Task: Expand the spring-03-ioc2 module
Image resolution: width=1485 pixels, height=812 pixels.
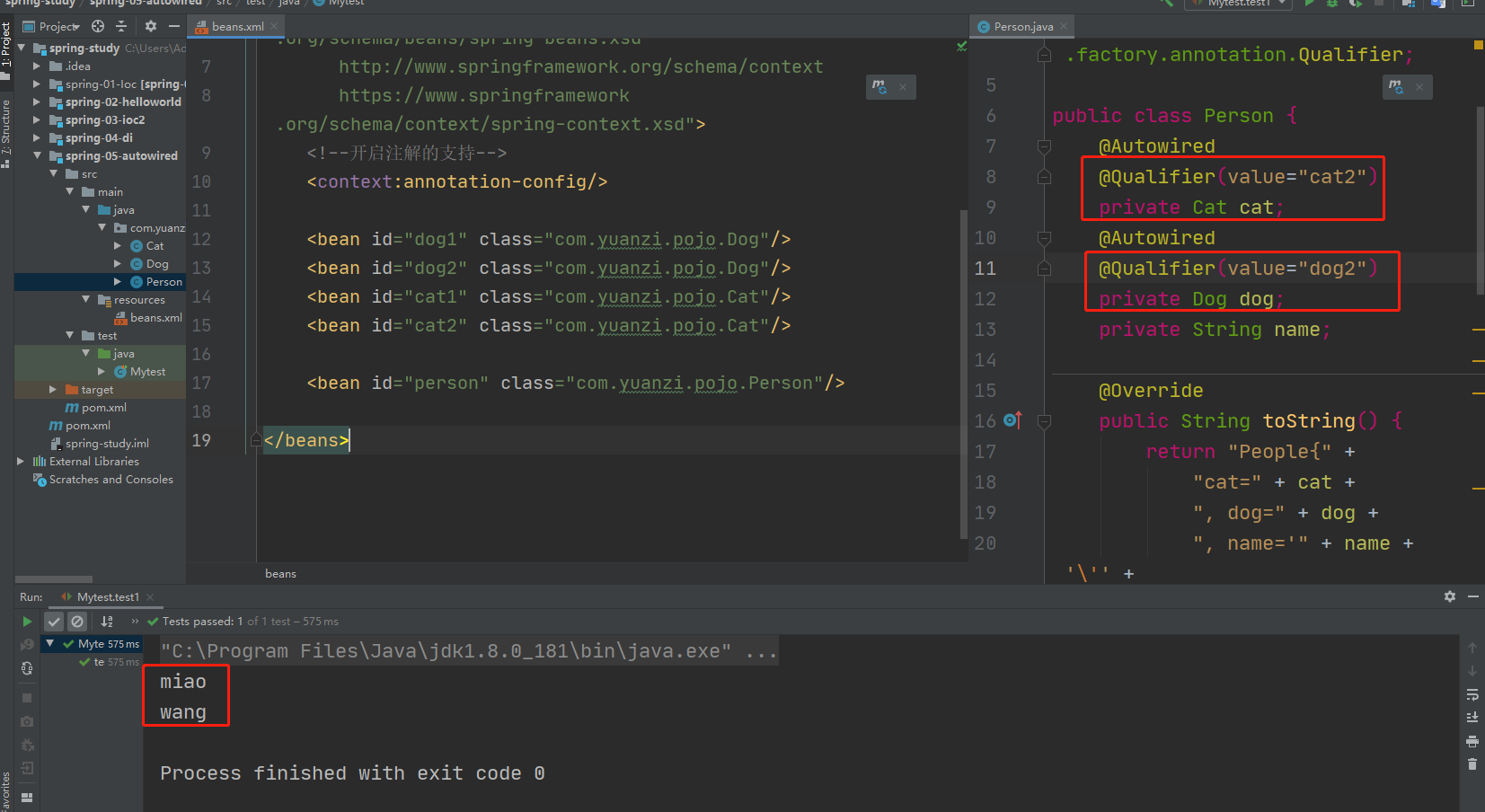Action: 37,120
